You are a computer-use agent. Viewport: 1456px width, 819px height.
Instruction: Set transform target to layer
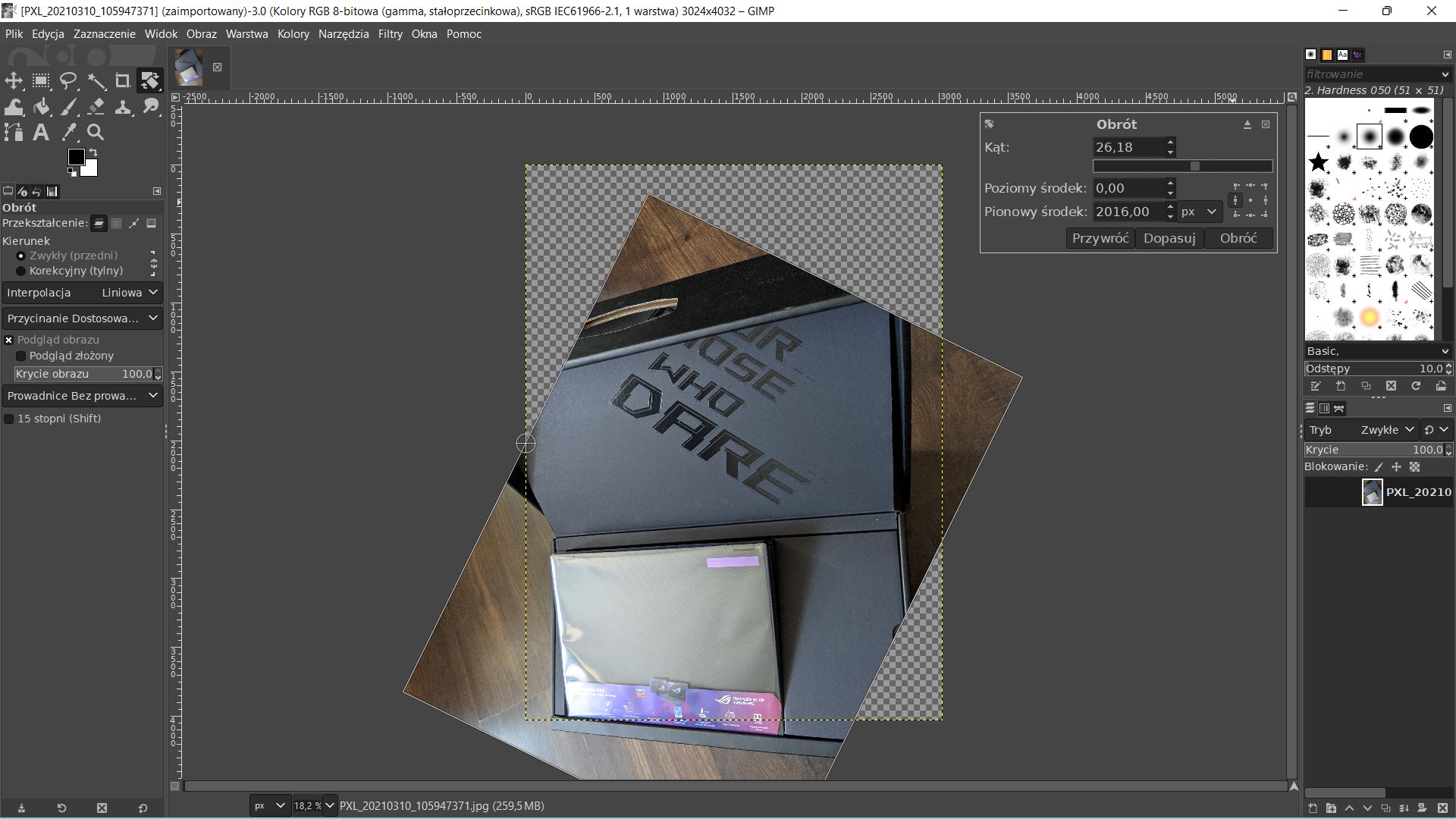click(x=99, y=223)
